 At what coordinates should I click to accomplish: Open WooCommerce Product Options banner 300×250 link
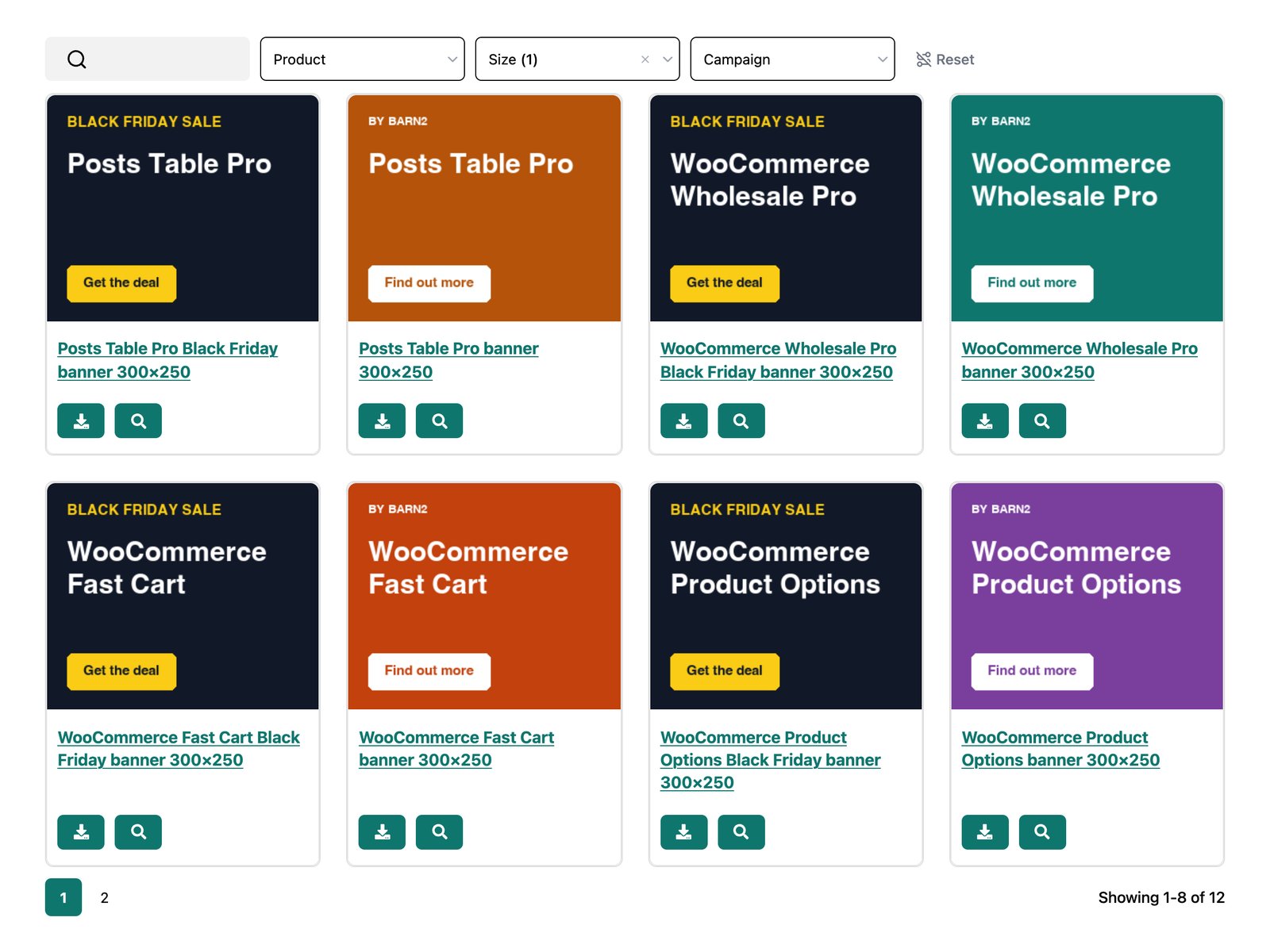click(1060, 749)
